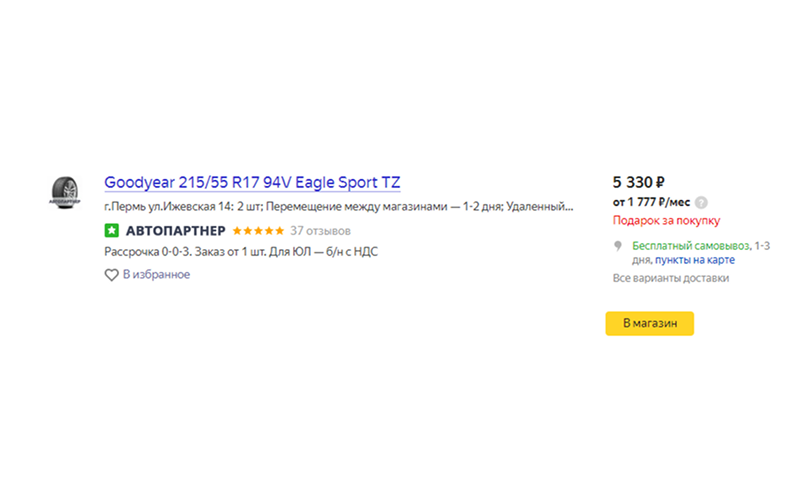
Task: Click the heart favorites icon
Action: click(111, 274)
